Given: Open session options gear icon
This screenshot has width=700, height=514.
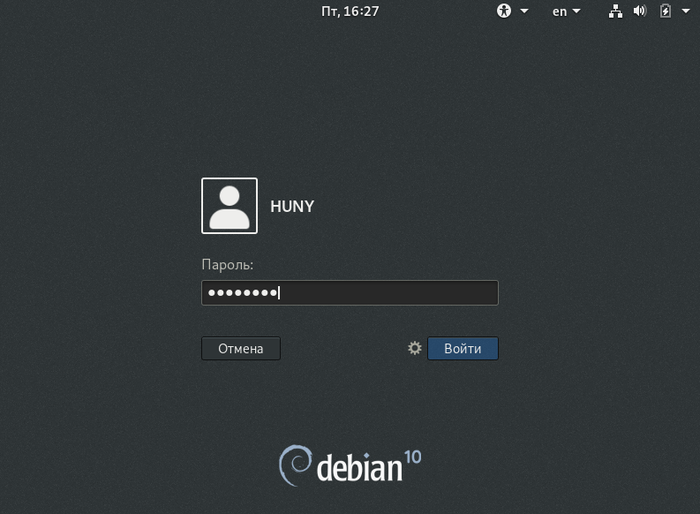Looking at the screenshot, I should click(415, 348).
